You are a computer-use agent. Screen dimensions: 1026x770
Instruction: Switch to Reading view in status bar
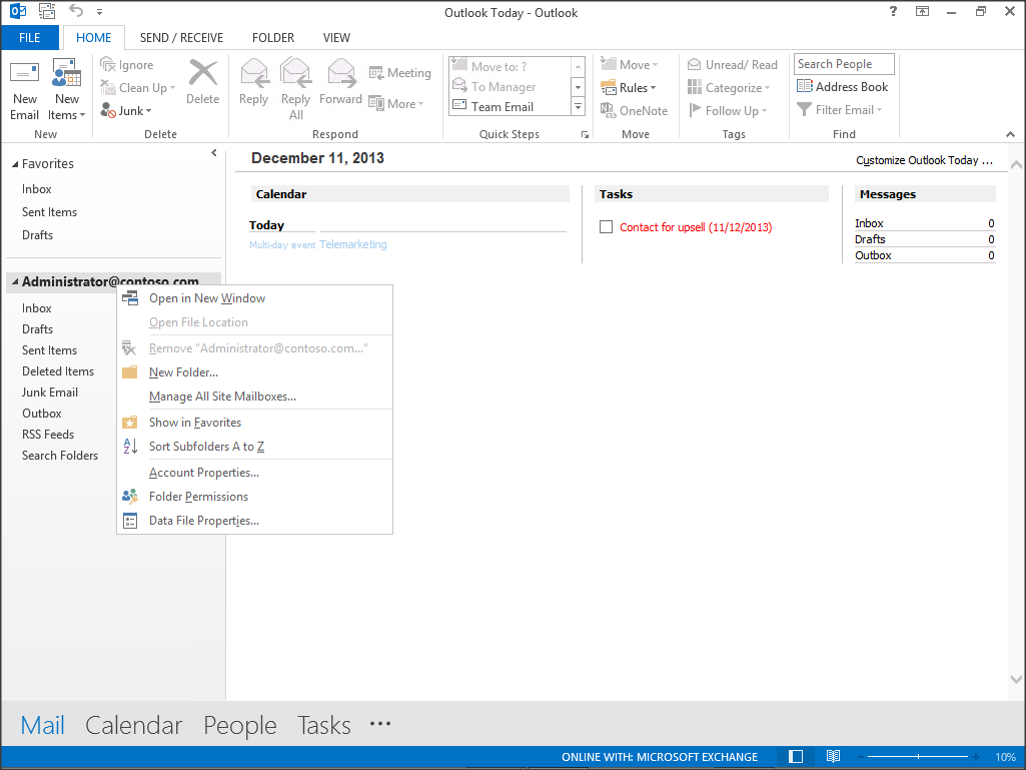833,757
